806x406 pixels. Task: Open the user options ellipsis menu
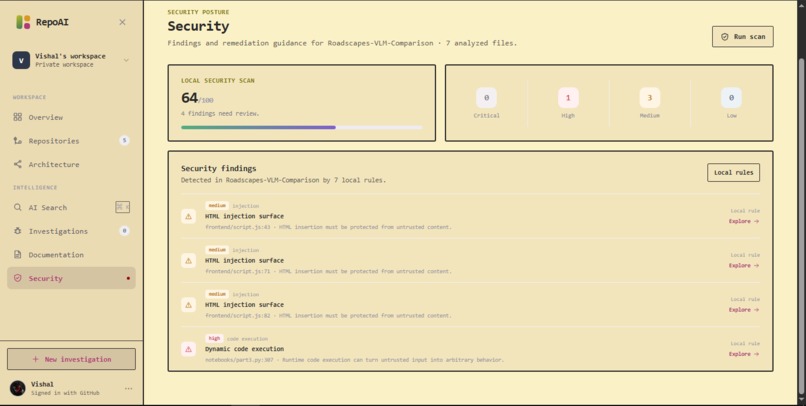(x=129, y=389)
